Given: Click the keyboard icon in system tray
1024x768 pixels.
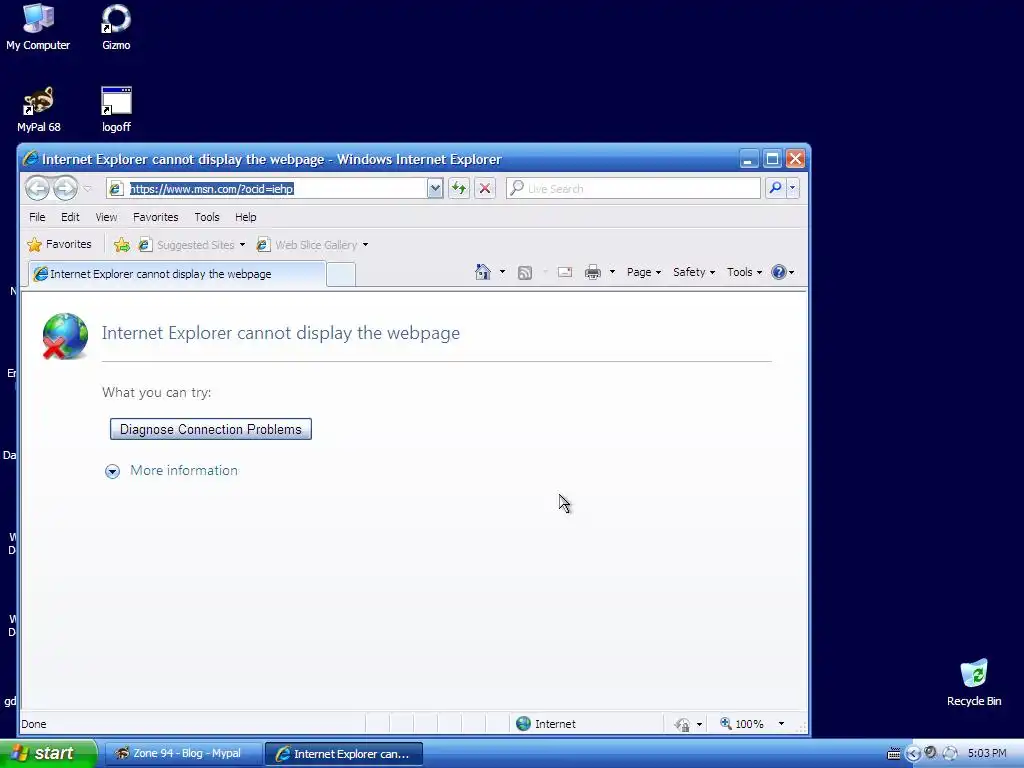Looking at the screenshot, I should click(x=893, y=754).
